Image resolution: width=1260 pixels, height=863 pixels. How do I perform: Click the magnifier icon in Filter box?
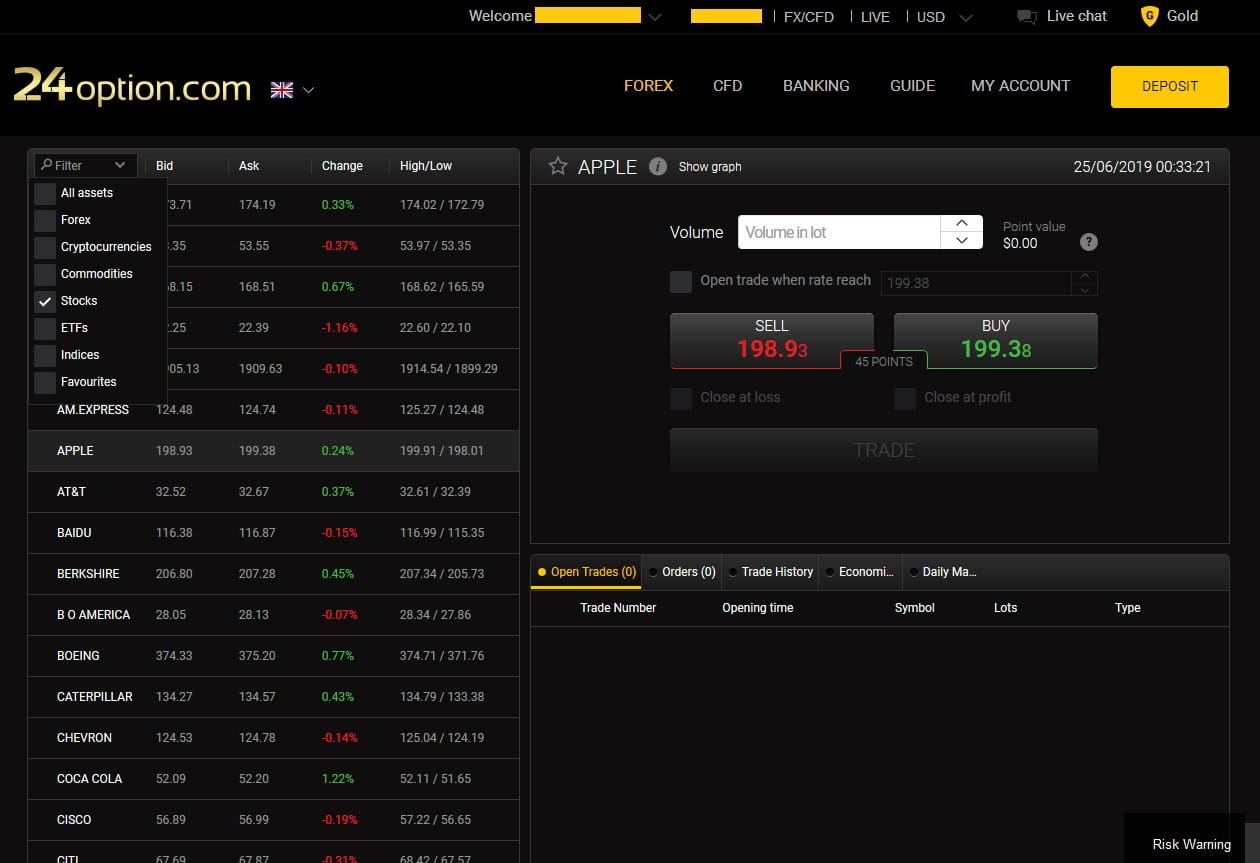point(46,165)
